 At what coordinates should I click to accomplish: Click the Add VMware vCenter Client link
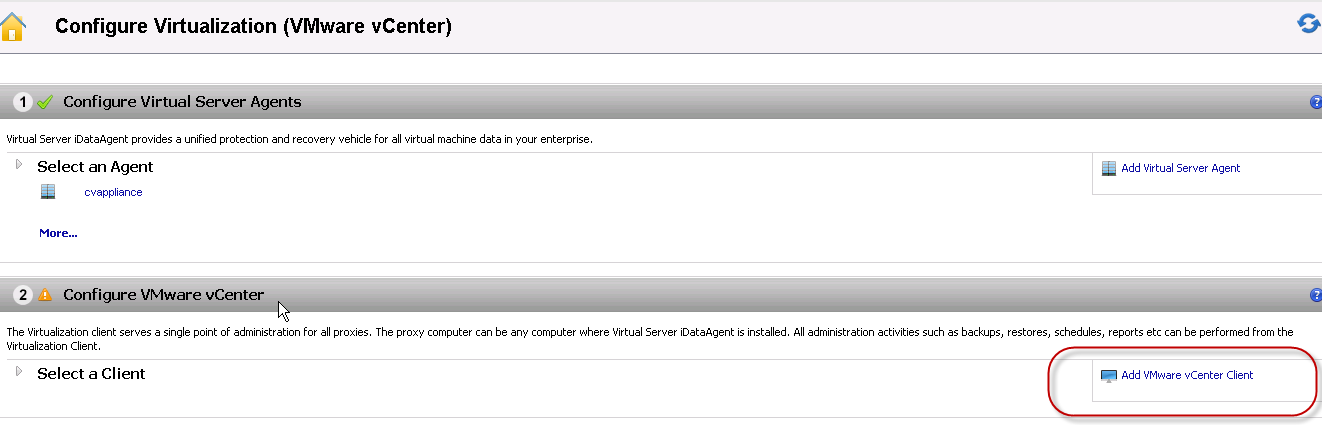1187,375
